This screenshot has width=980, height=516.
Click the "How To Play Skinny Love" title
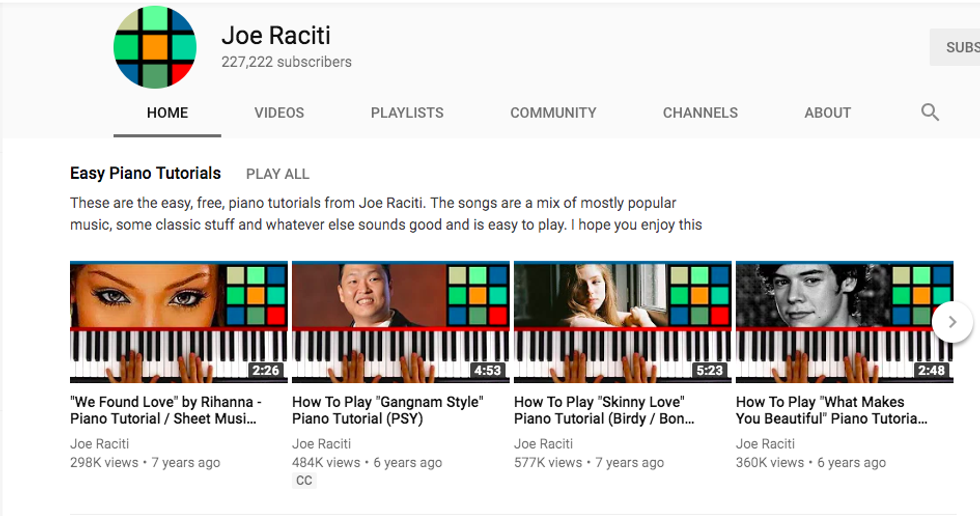tap(604, 410)
